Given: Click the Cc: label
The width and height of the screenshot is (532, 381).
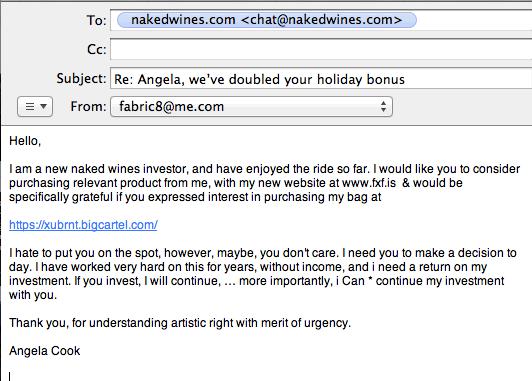Looking at the screenshot, I should tap(97, 50).
